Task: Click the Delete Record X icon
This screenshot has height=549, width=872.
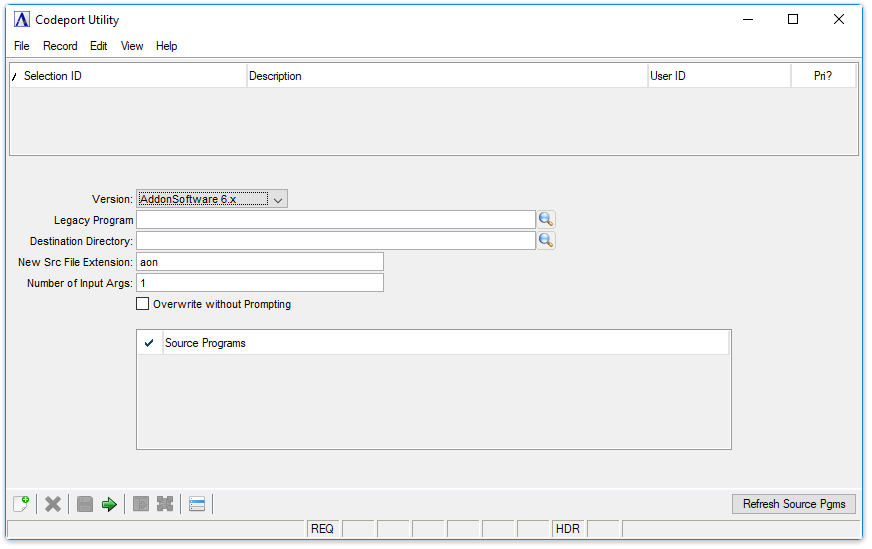Action: click(53, 504)
